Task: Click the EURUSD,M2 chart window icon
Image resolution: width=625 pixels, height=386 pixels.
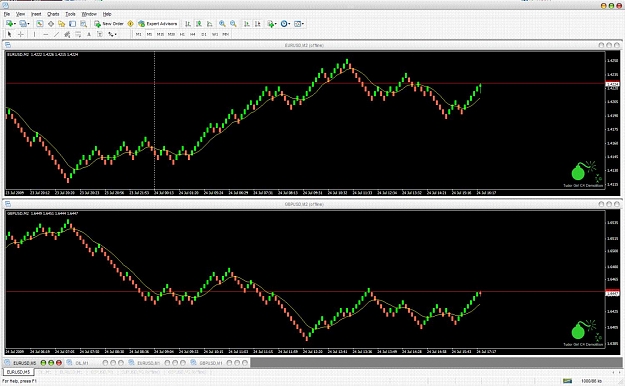Action: click(8, 45)
